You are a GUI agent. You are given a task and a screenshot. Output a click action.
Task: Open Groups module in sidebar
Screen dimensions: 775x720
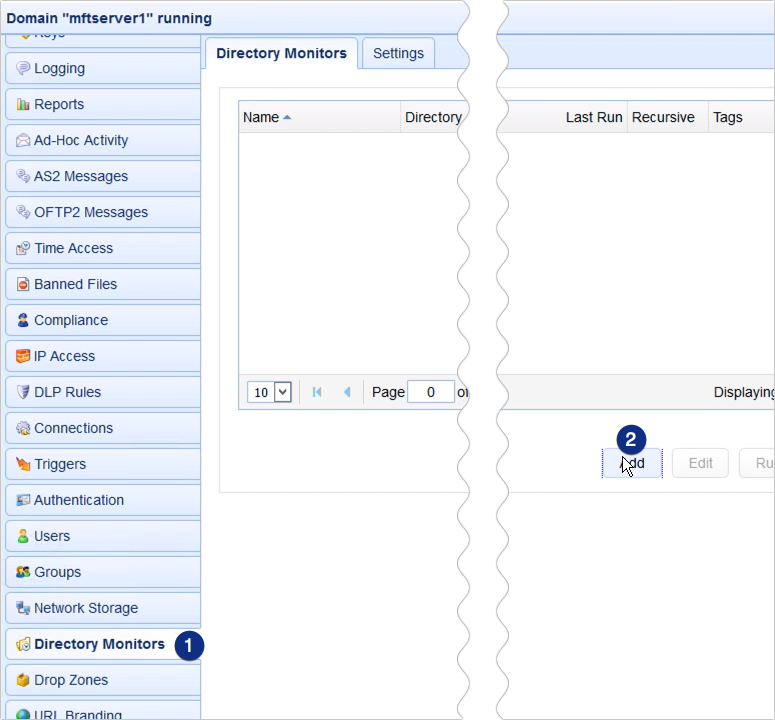point(103,572)
